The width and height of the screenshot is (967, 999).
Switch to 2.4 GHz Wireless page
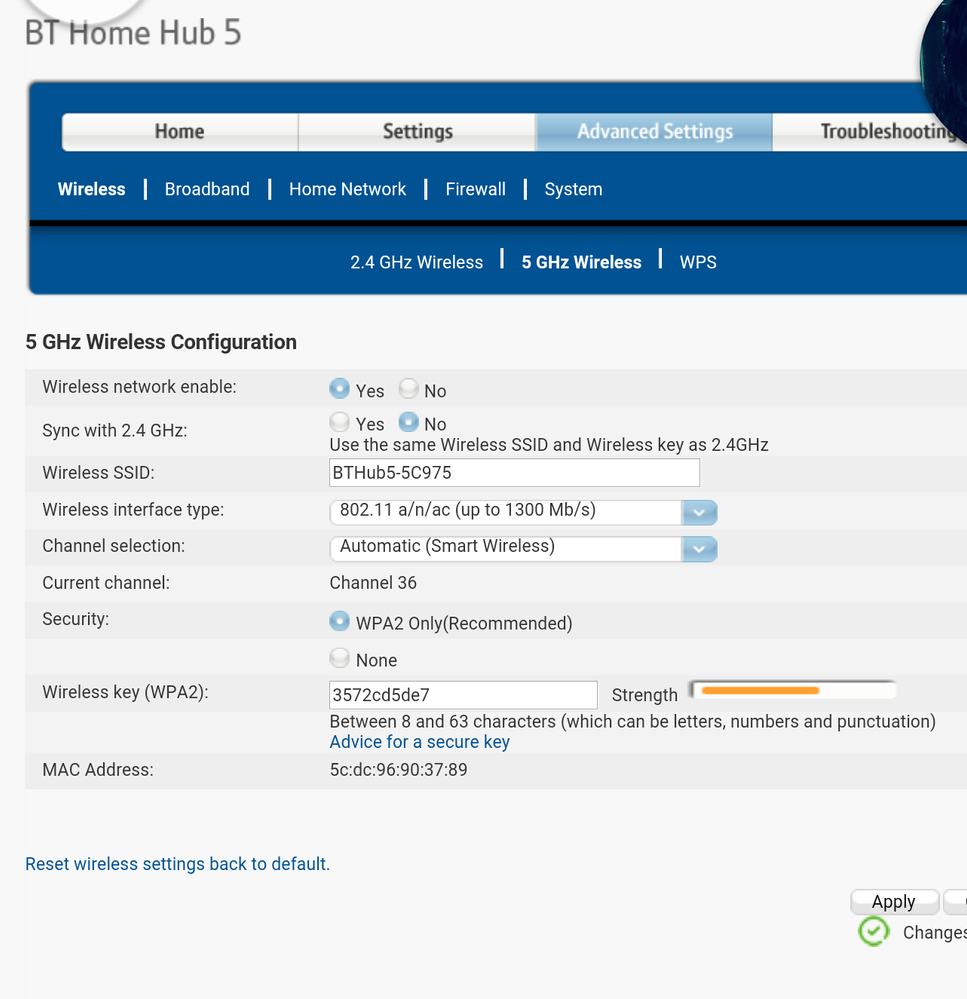[x=417, y=262]
